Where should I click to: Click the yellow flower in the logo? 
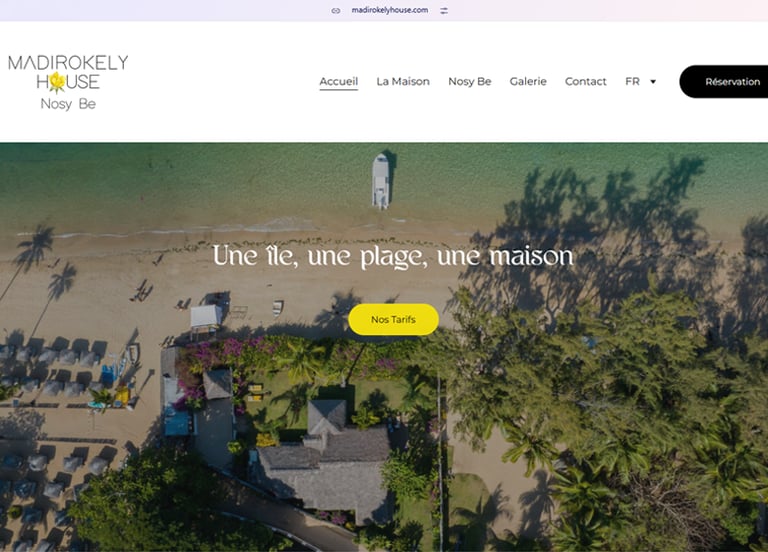[x=57, y=82]
